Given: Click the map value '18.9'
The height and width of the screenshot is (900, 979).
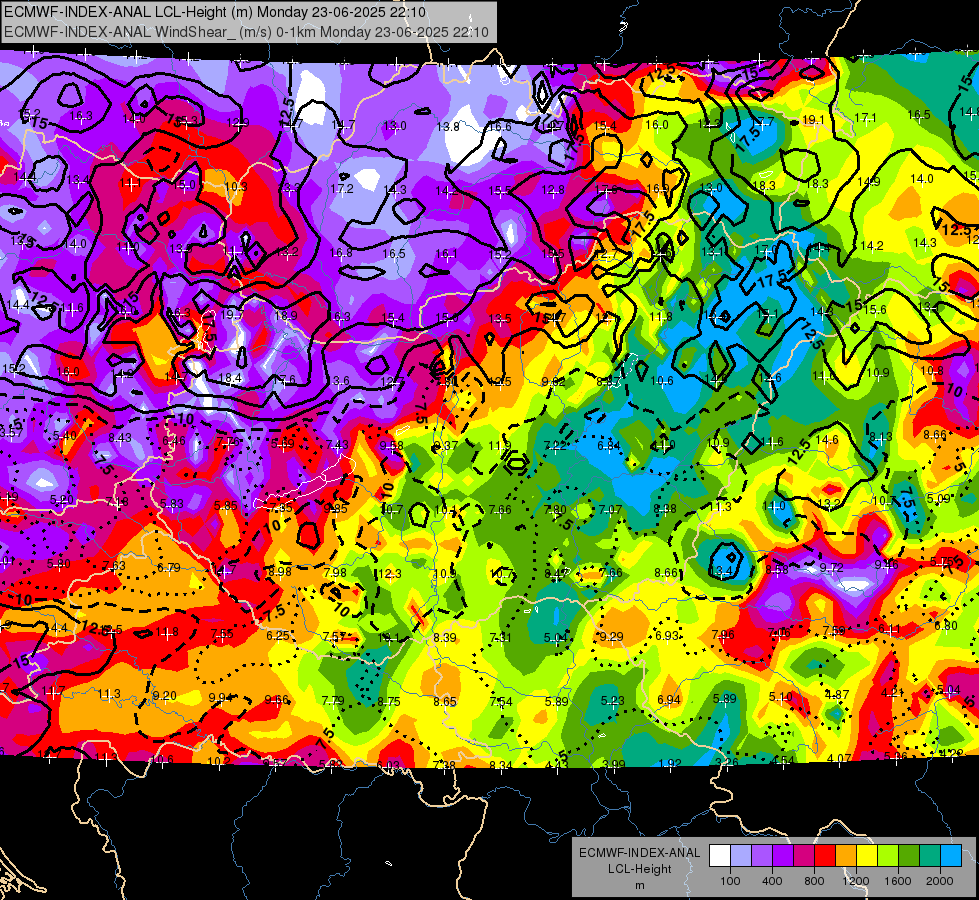Looking at the screenshot, I should click(x=285, y=315).
